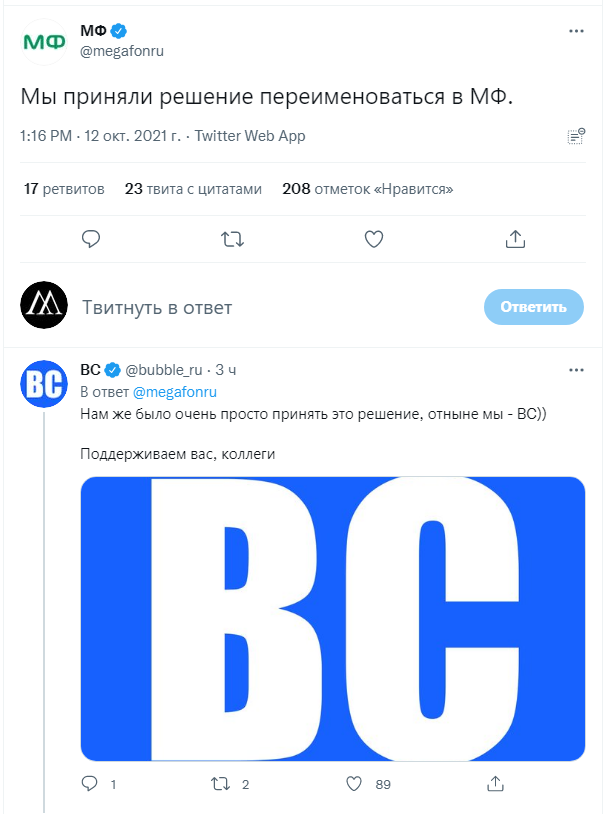This screenshot has width=603, height=814.
Task: Open the @megafonru mention link in the reply
Action: 175,392
